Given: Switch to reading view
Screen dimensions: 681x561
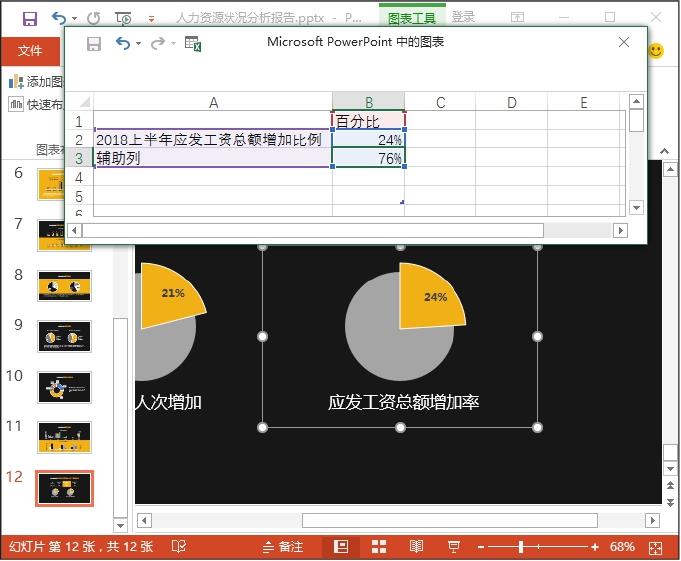Looking at the screenshot, I should (x=416, y=547).
